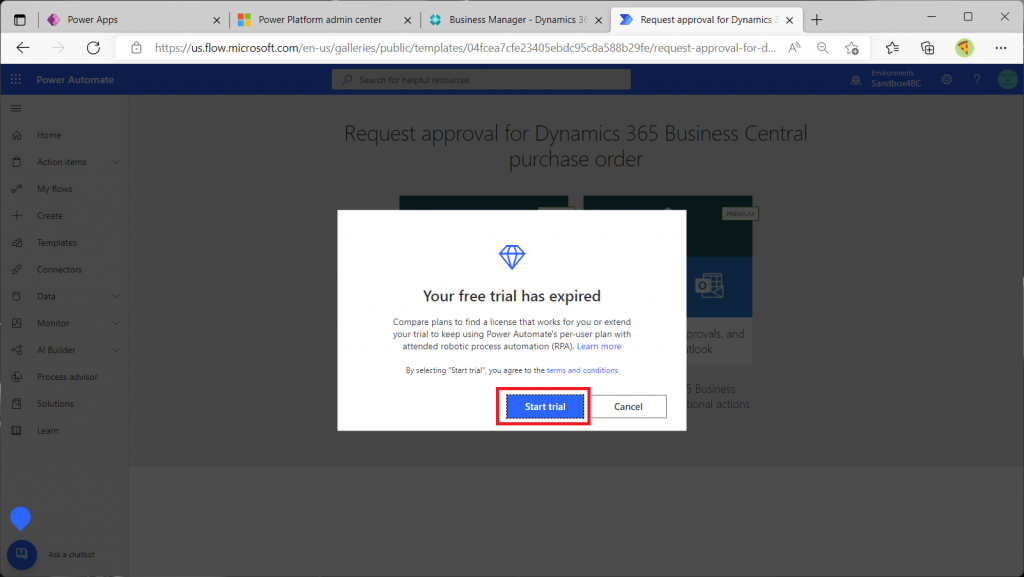Image resolution: width=1024 pixels, height=577 pixels.
Task: Open the terms and conditions link
Action: coord(582,371)
